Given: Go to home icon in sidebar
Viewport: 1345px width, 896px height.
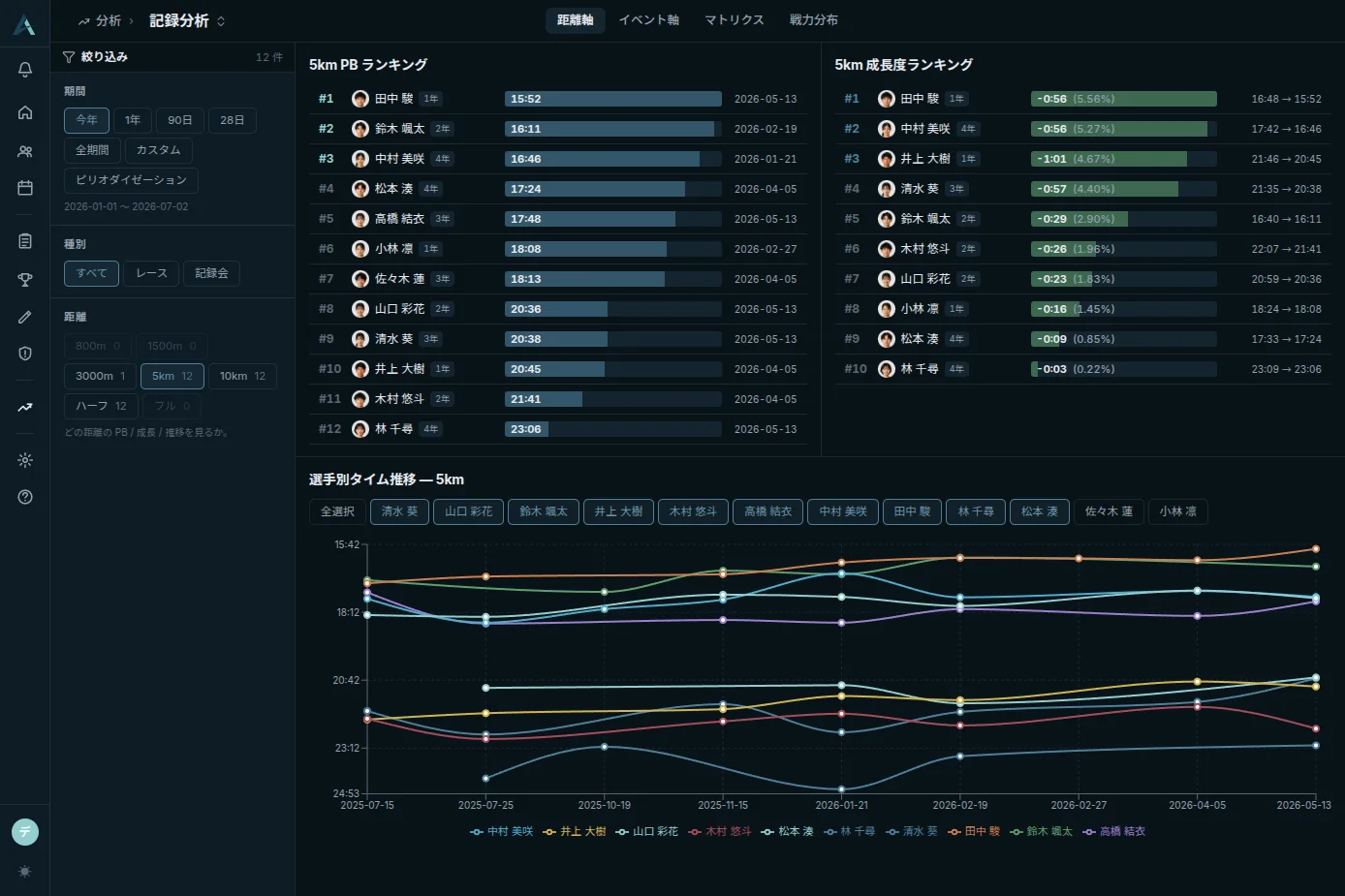Looking at the screenshot, I should click(x=25, y=112).
